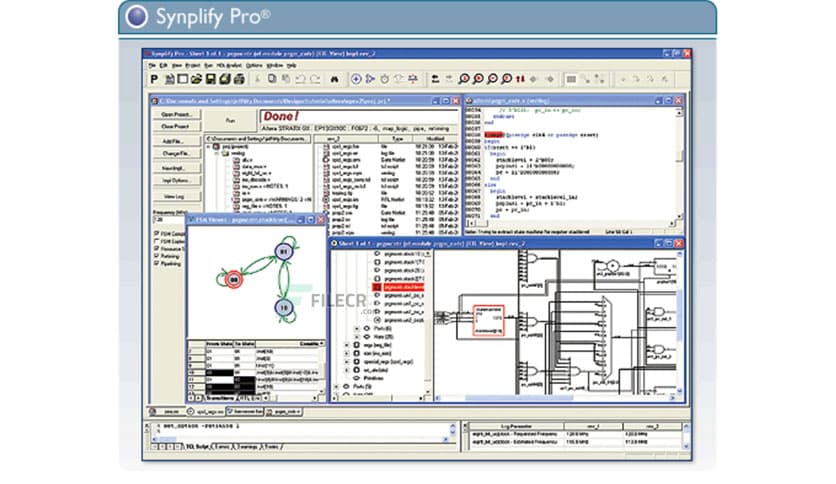Click the redo arrow toolbar icon

(315, 79)
